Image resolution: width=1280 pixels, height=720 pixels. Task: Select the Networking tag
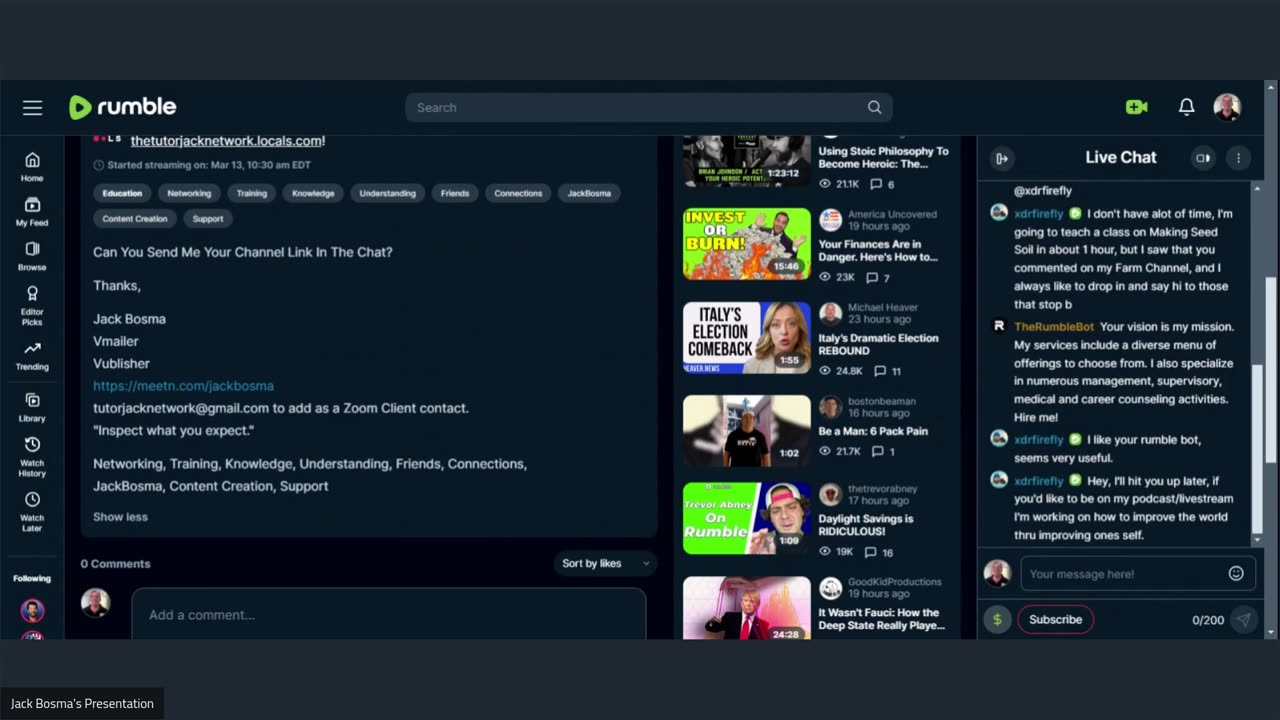[x=189, y=193]
